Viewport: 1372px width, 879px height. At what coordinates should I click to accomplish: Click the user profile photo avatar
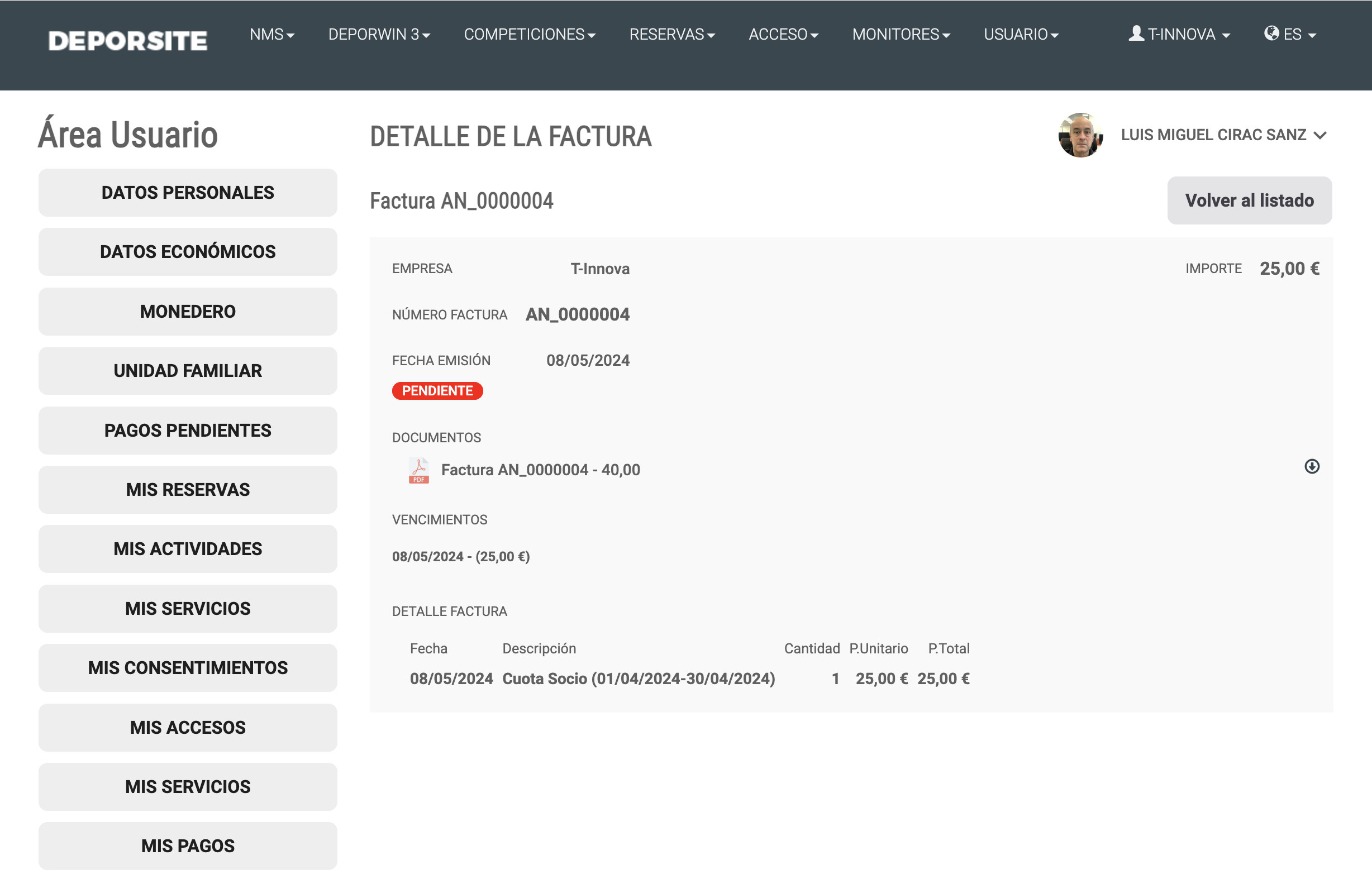click(x=1080, y=135)
